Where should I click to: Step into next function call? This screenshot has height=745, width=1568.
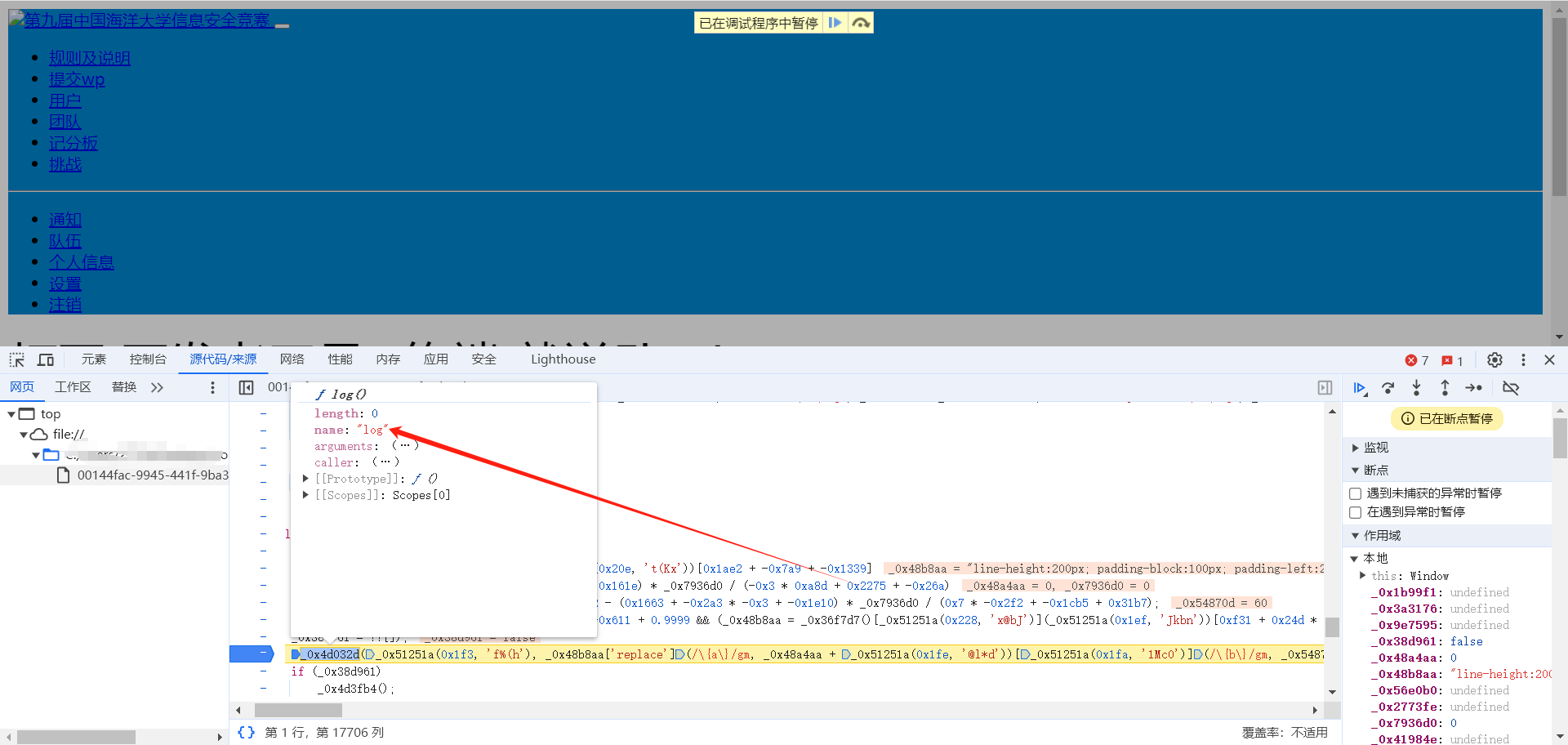click(x=1416, y=388)
